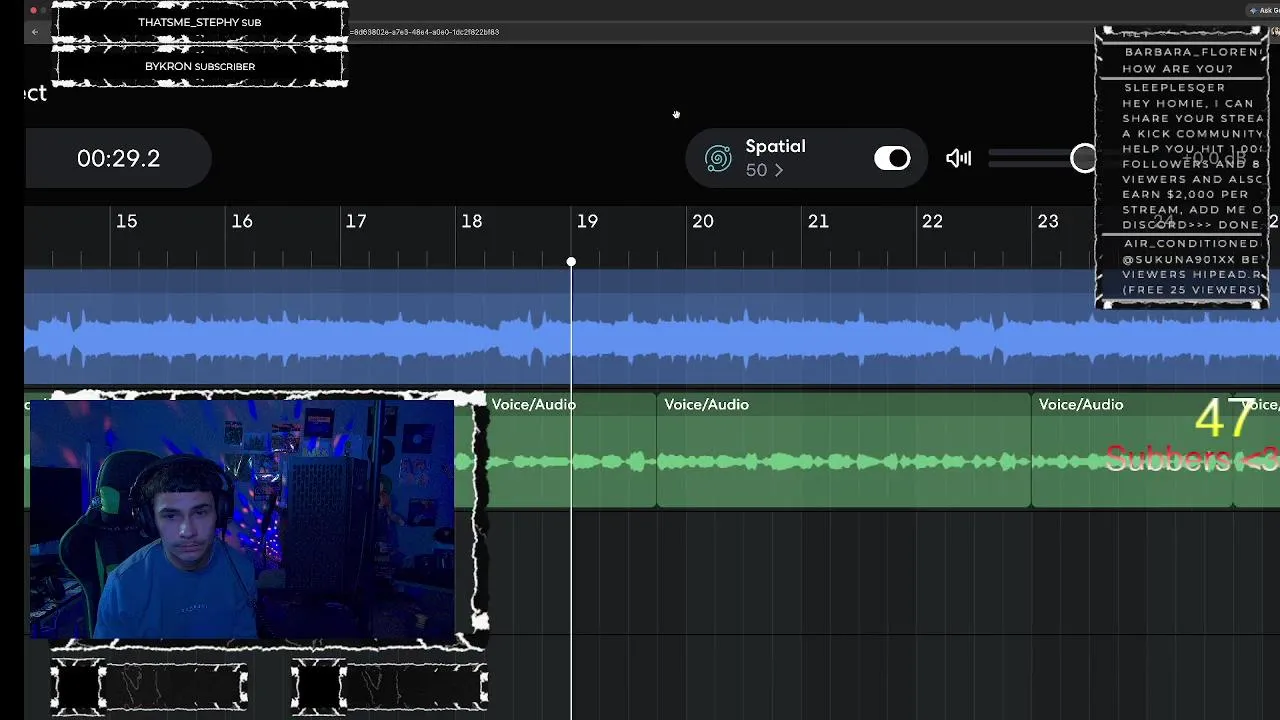Open the Spatial 50 amount chevron

pyautogui.click(x=779, y=170)
